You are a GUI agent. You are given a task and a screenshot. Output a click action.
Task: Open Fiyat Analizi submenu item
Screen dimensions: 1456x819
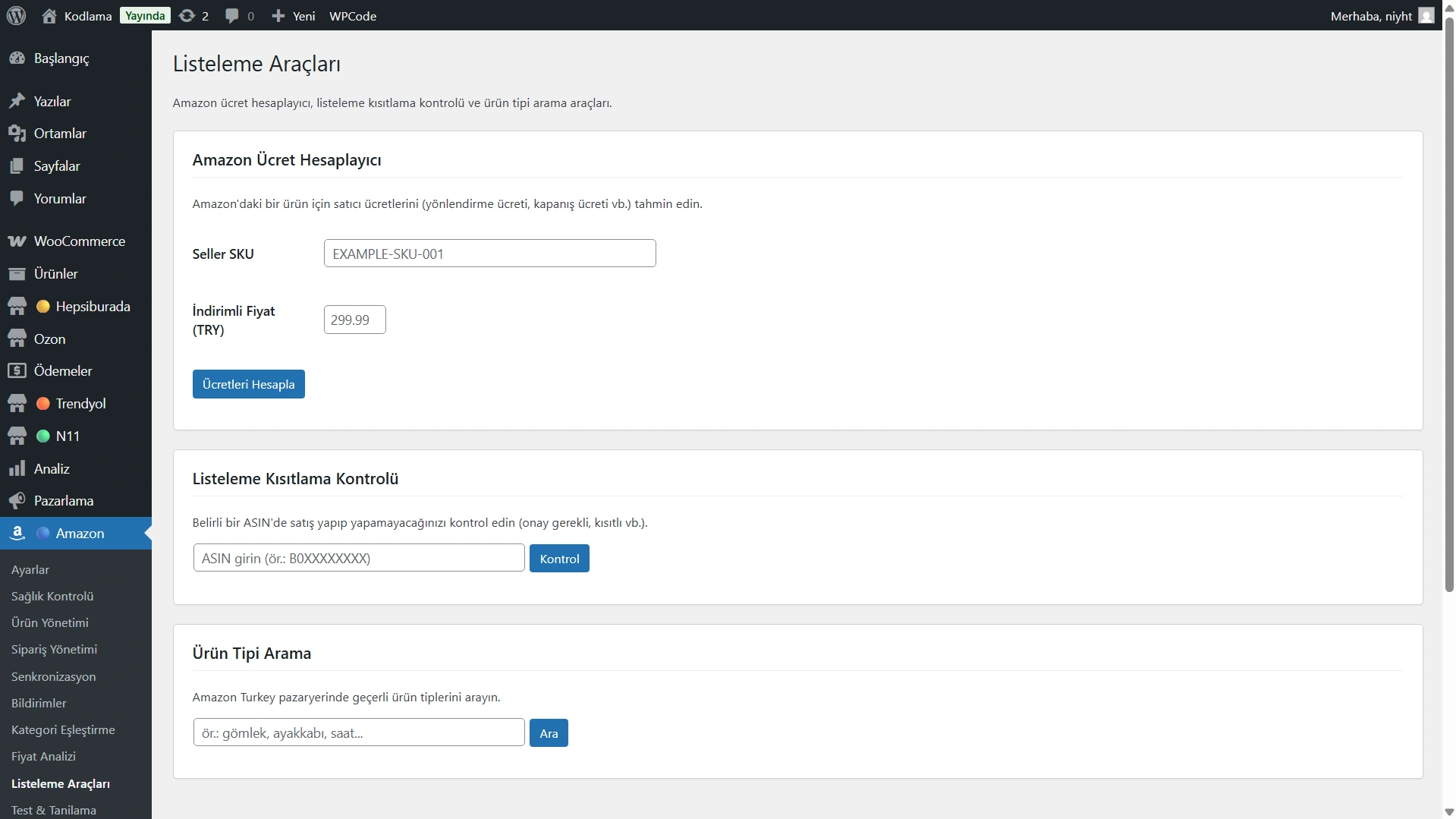pos(43,757)
